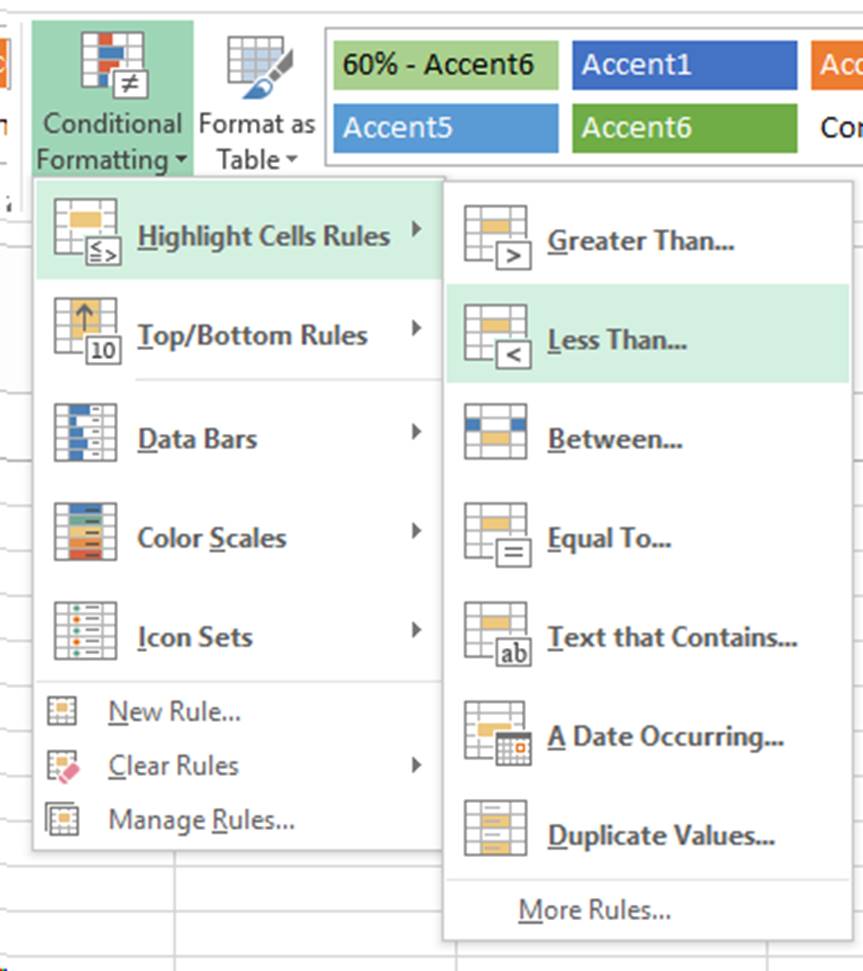Apply the Accent6 cell style
This screenshot has width=863, height=971.
coord(685,128)
